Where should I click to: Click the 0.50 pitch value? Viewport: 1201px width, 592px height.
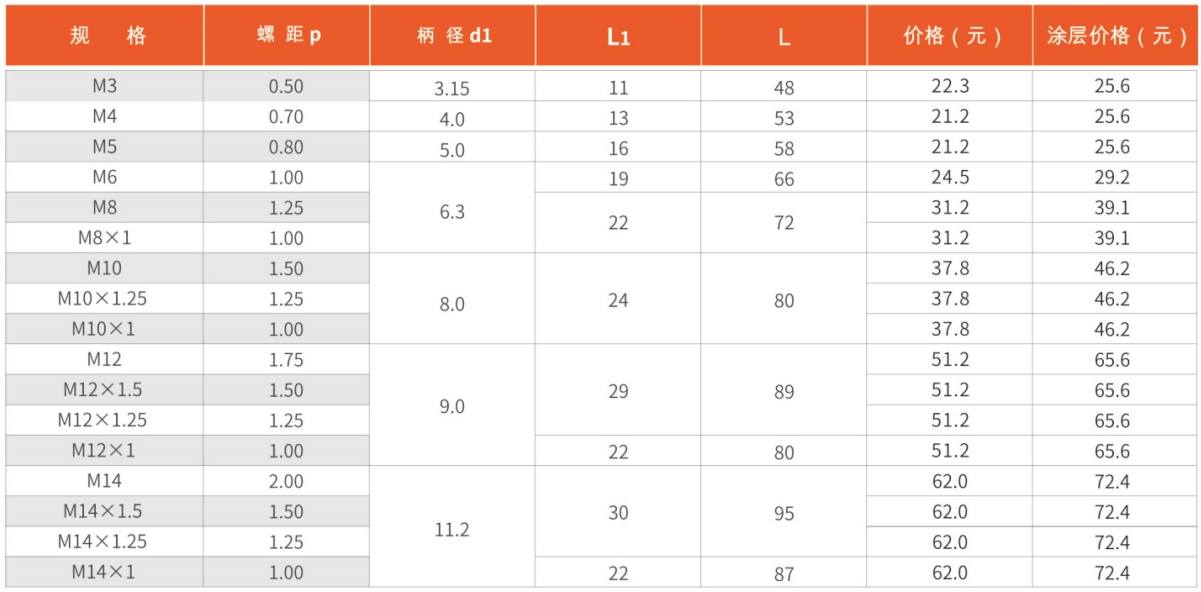point(286,86)
